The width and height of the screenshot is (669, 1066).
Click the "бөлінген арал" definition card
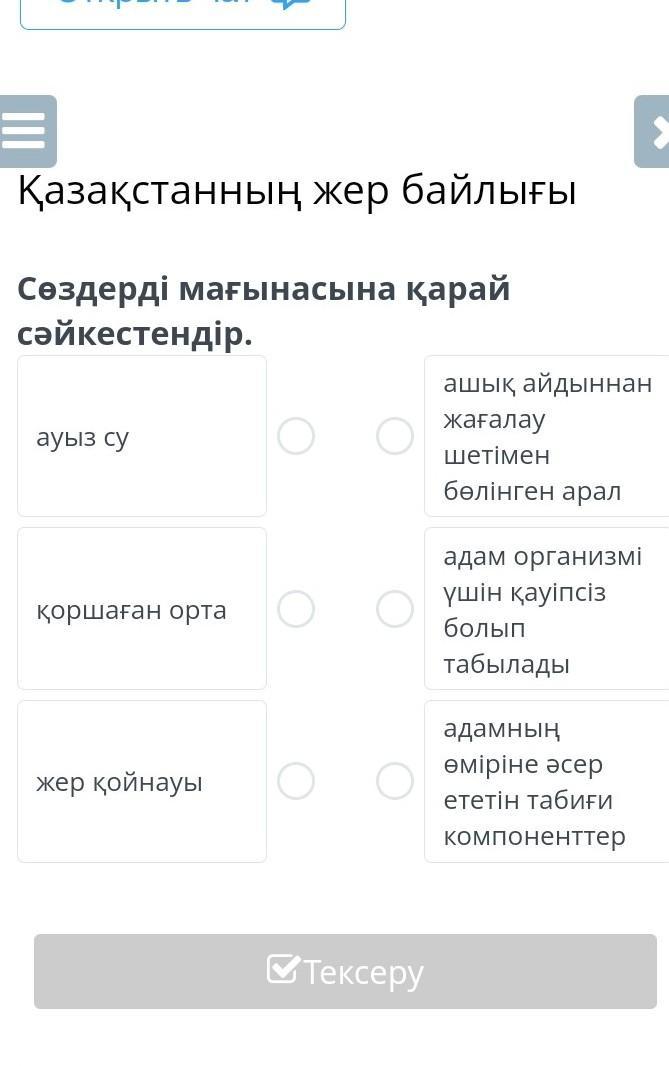(x=546, y=436)
